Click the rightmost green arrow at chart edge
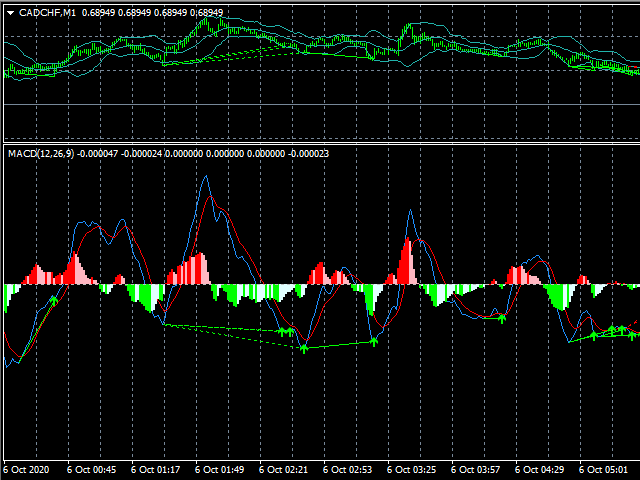The image size is (640, 480). (x=633, y=333)
